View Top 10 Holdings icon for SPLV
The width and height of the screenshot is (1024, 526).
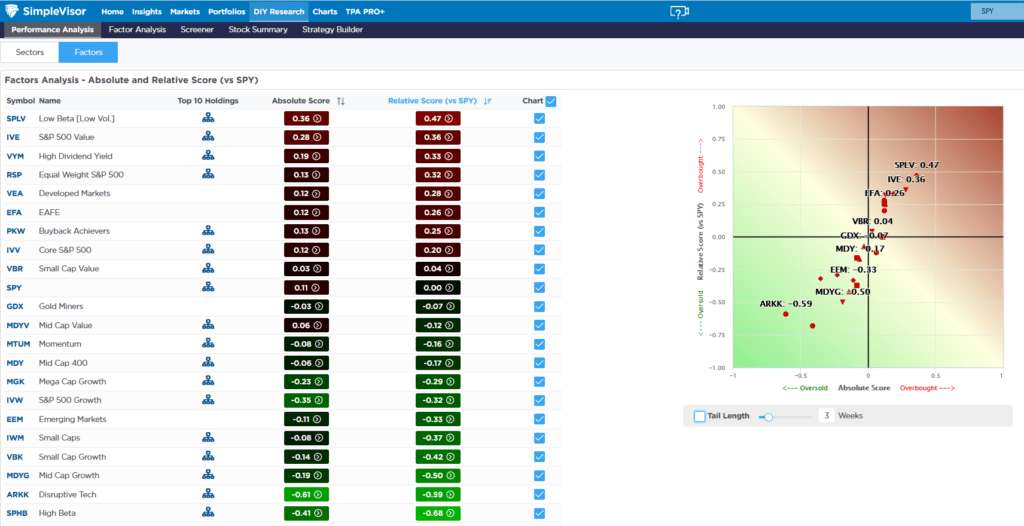tap(208, 118)
